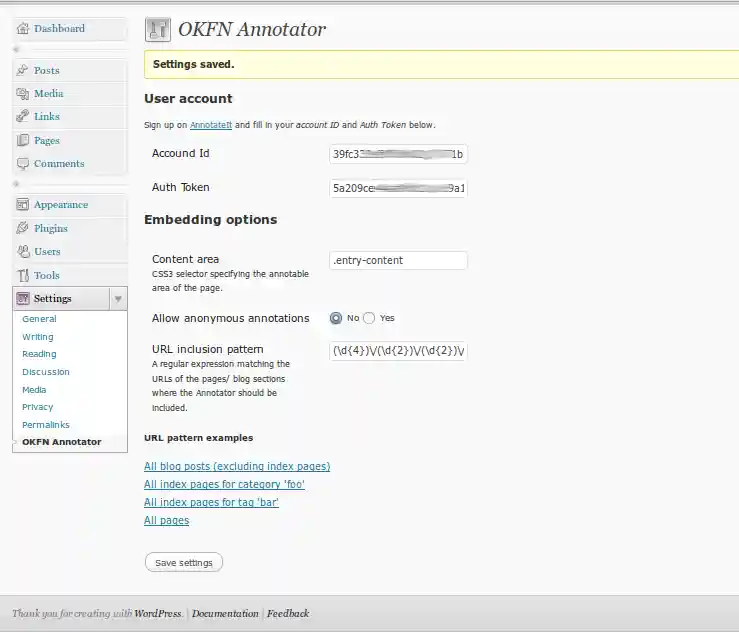
Task: Open the Pages menu
Action: (47, 140)
